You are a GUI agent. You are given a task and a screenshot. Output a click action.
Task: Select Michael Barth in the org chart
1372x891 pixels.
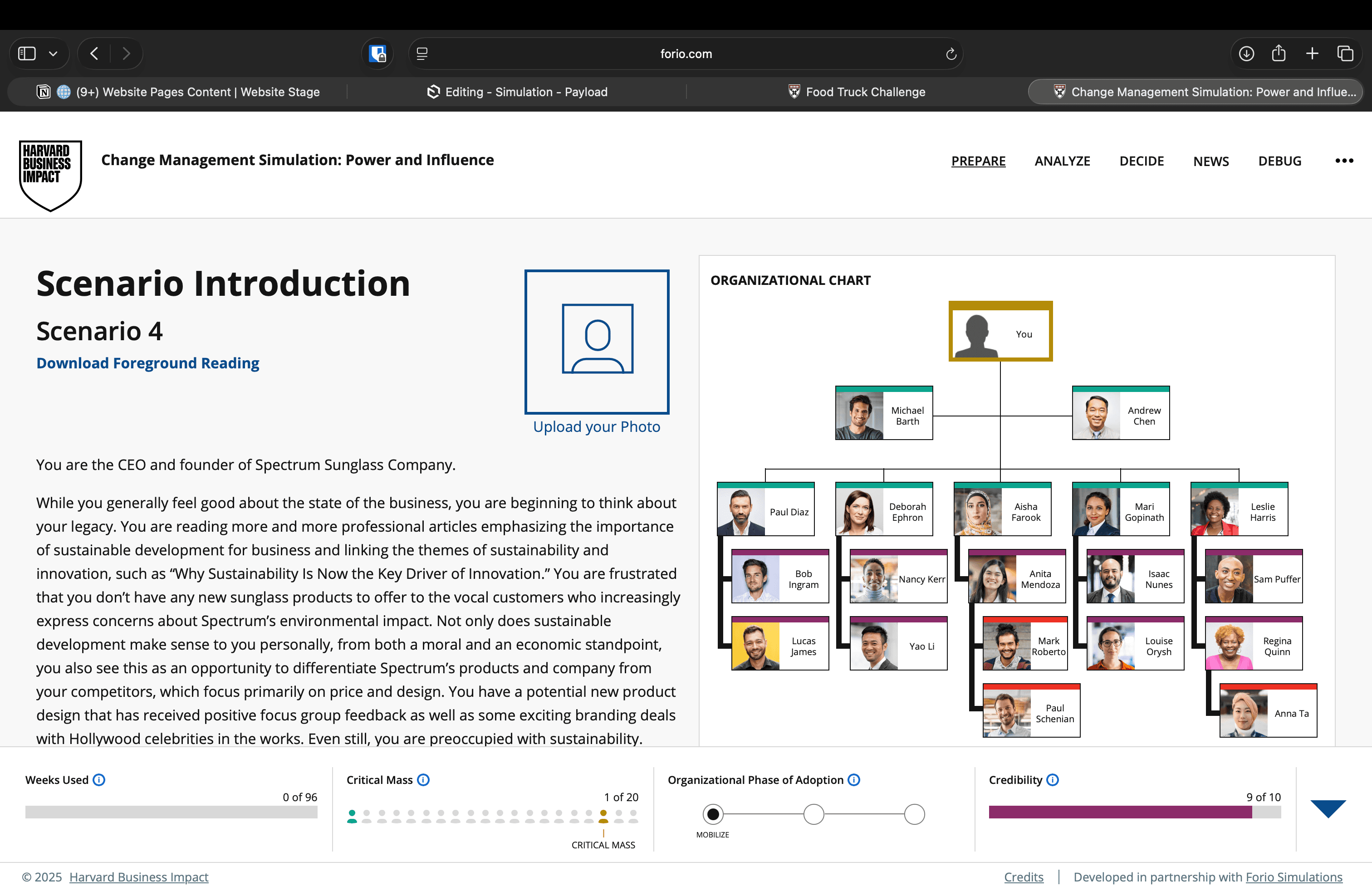884,414
